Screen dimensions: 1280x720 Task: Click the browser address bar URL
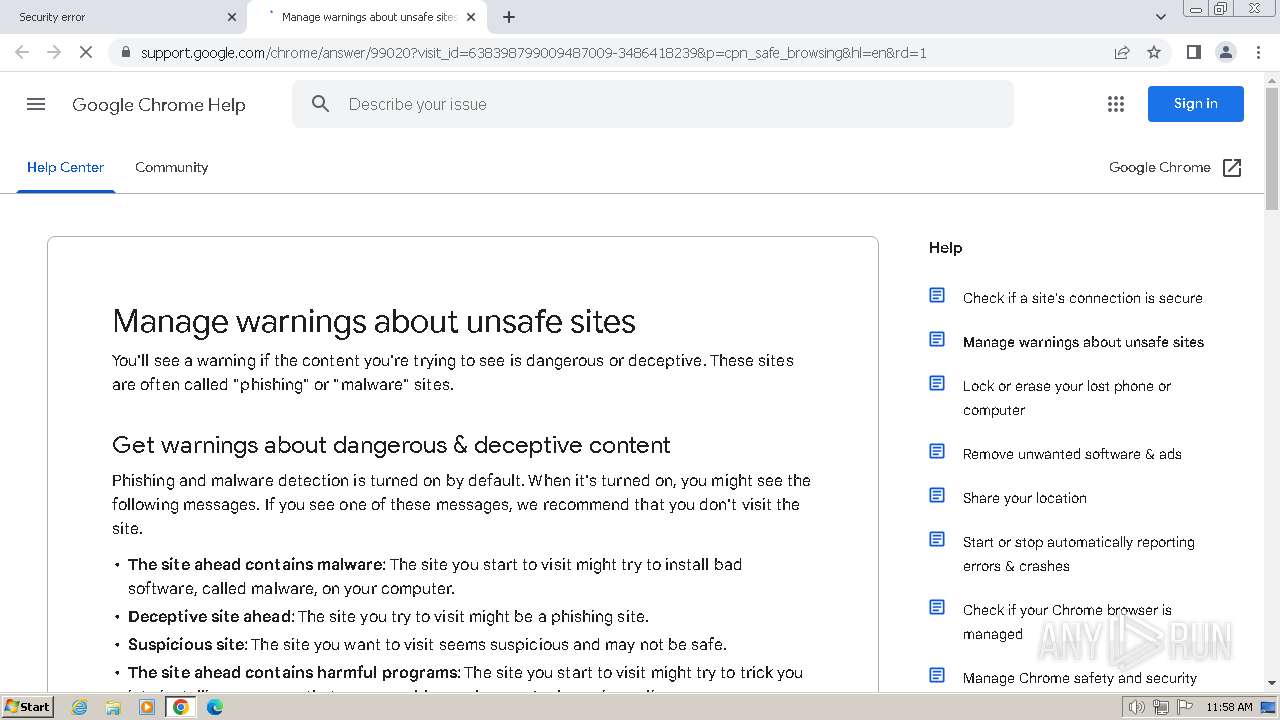tap(534, 52)
